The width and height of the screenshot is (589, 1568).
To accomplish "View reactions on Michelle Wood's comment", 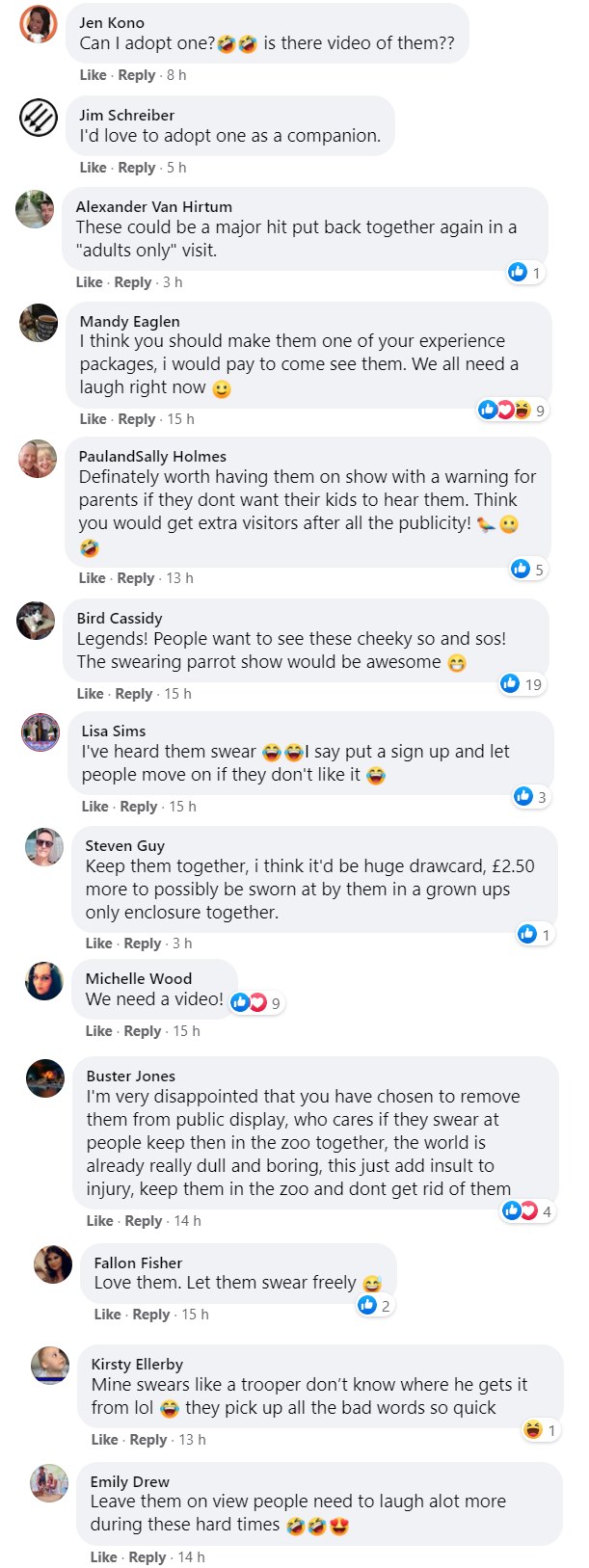I will pos(256,1003).
